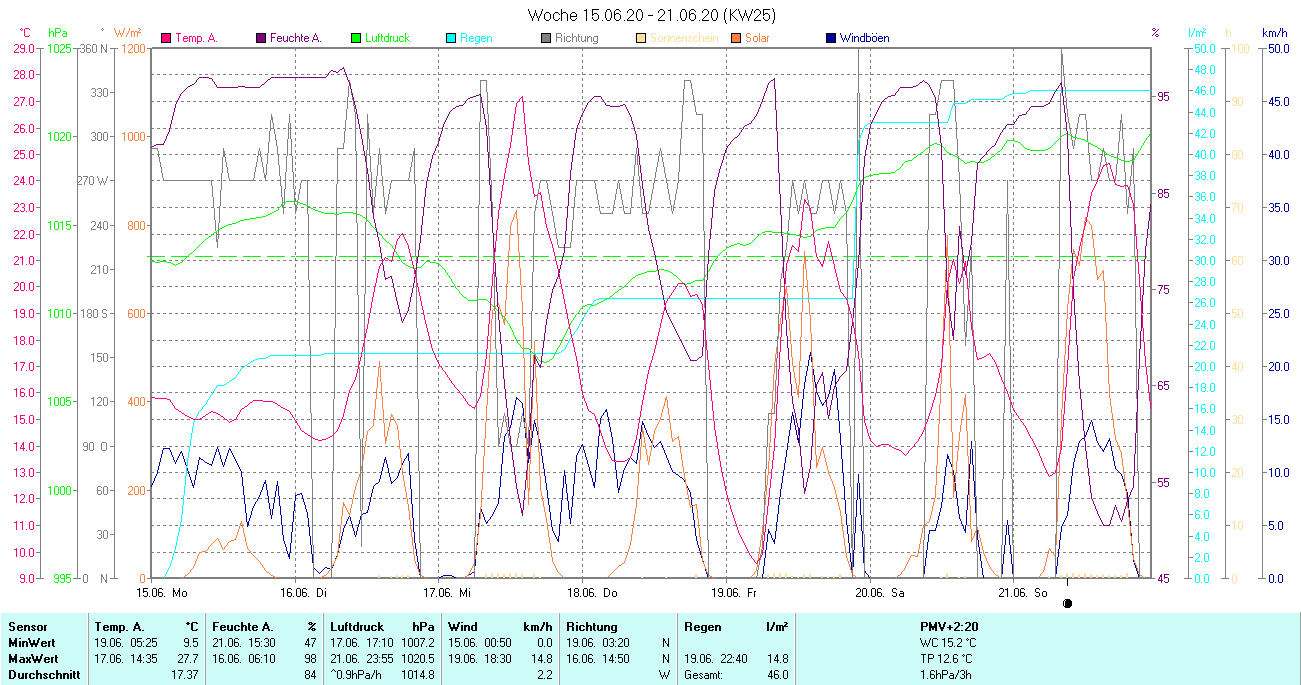
Task: Click the 'Luftdruck' legend label
Action: coord(386,38)
